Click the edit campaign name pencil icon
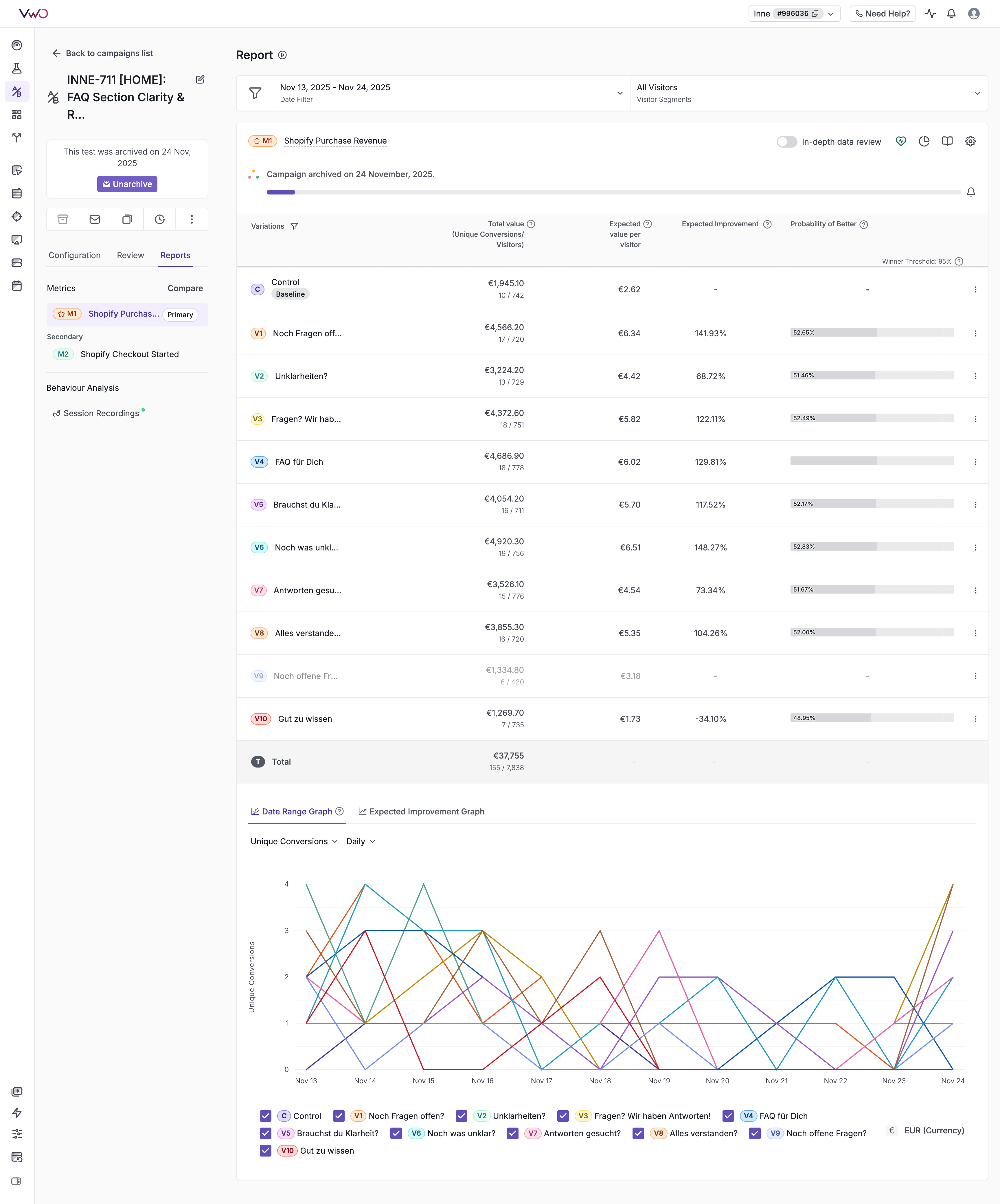The image size is (1000, 1204). coord(200,80)
